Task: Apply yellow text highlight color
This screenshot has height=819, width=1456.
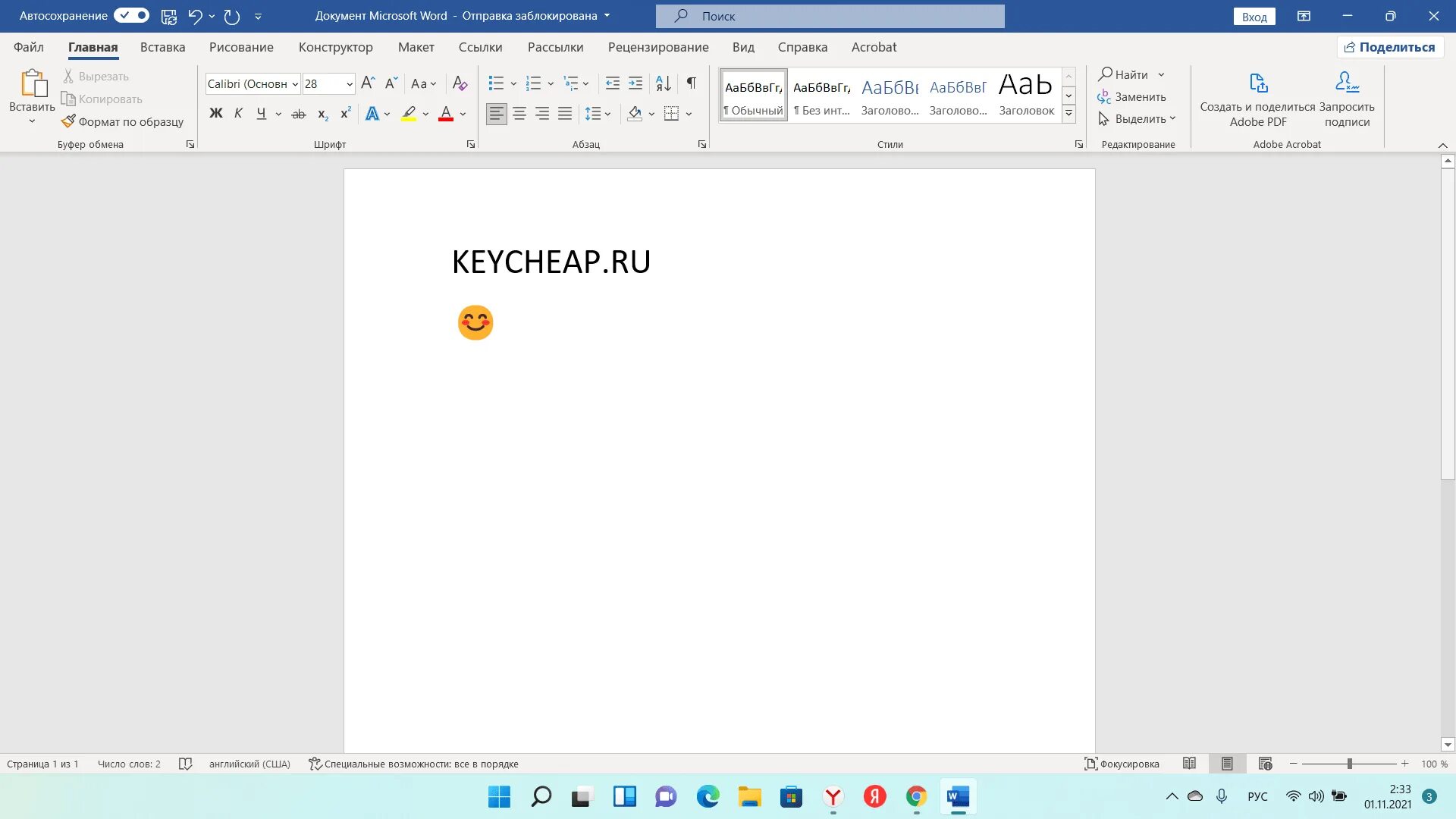Action: tap(409, 114)
